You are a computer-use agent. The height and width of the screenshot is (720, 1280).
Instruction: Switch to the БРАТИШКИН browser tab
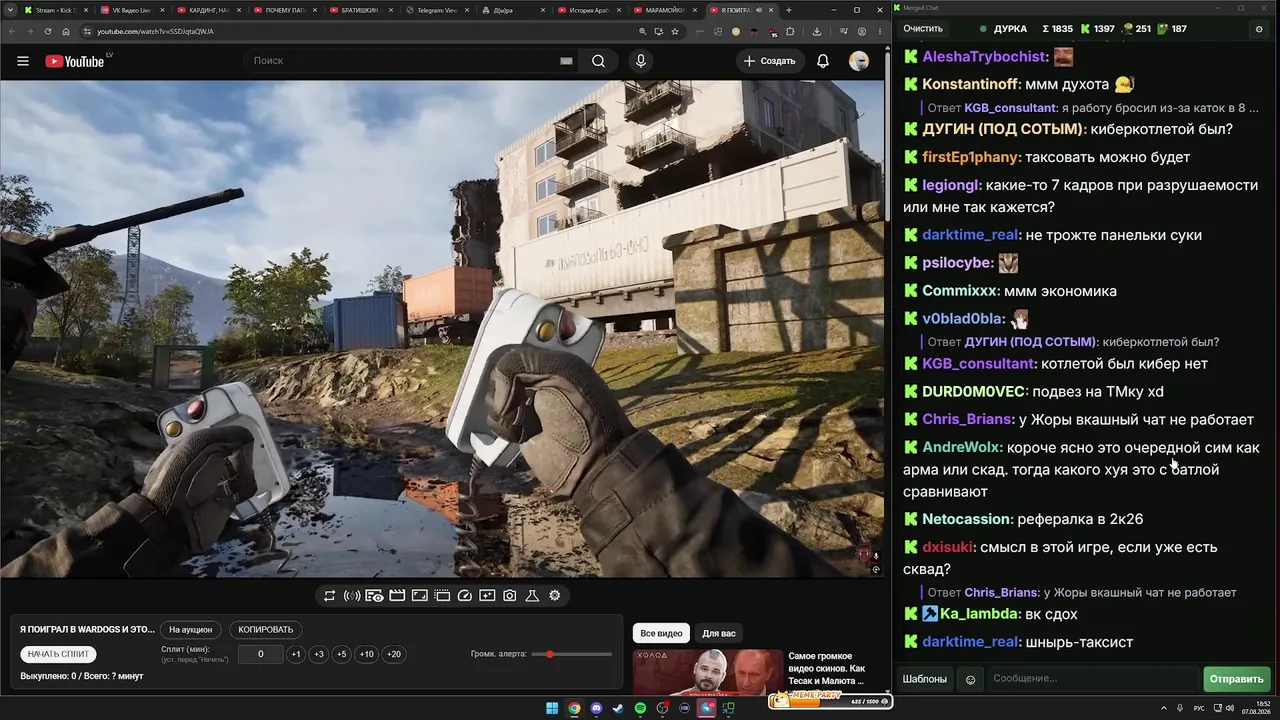(x=361, y=10)
